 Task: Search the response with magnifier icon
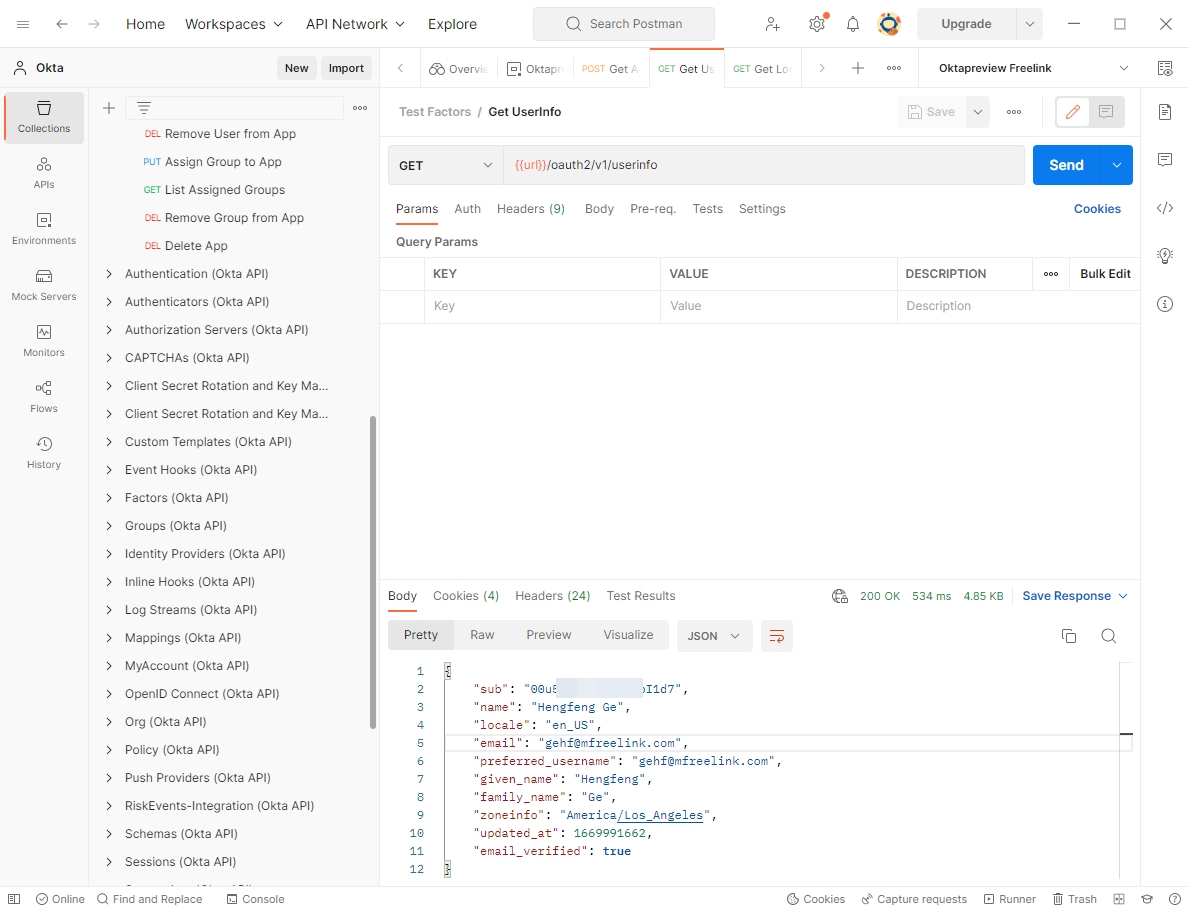click(1108, 636)
